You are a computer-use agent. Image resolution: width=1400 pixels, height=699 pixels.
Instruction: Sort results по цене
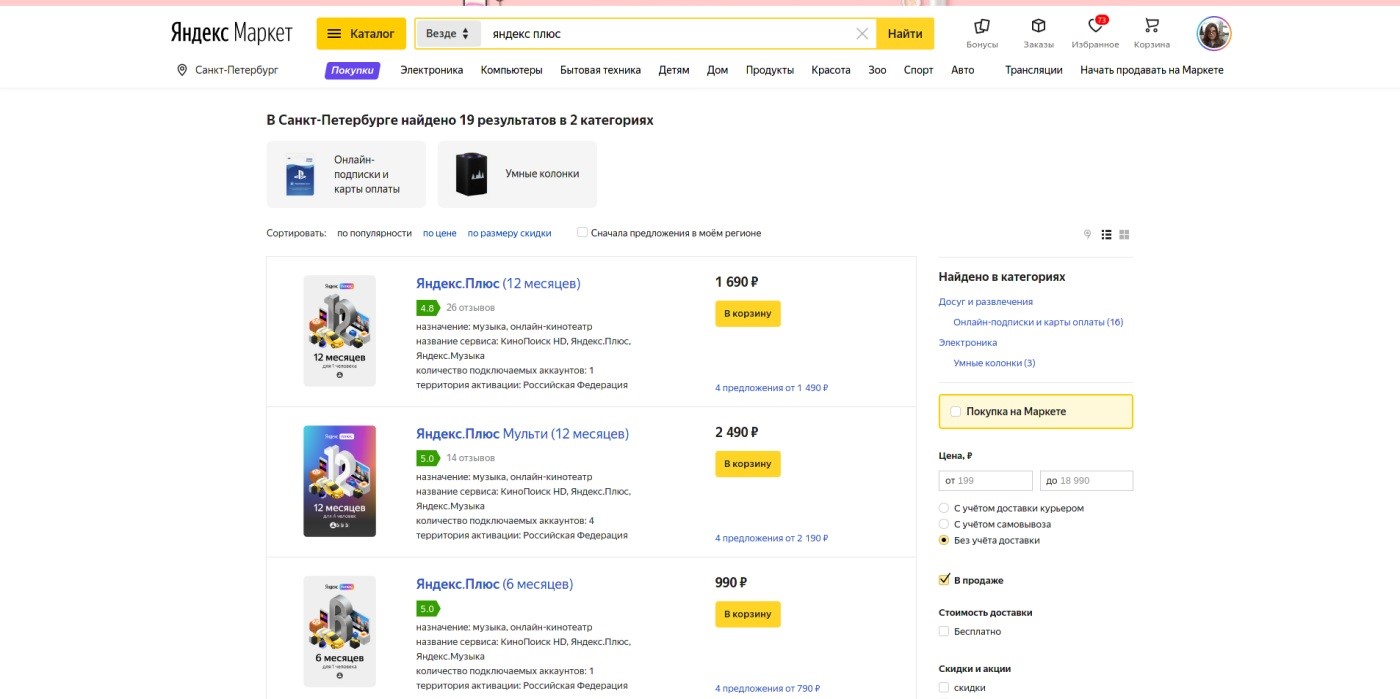[x=439, y=233]
